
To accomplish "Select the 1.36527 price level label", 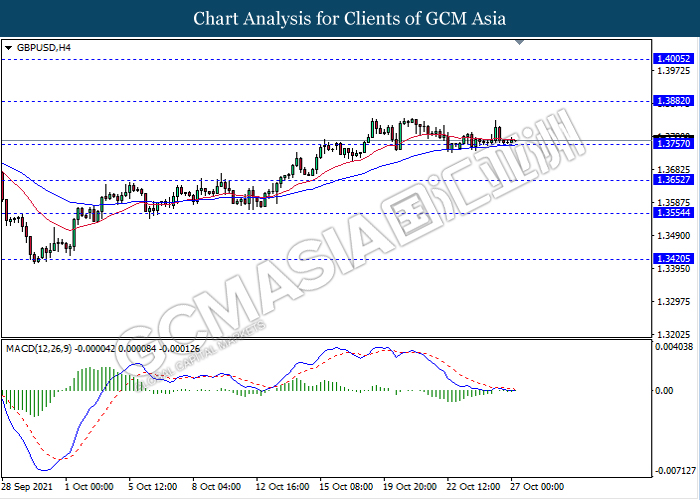I will [x=674, y=180].
